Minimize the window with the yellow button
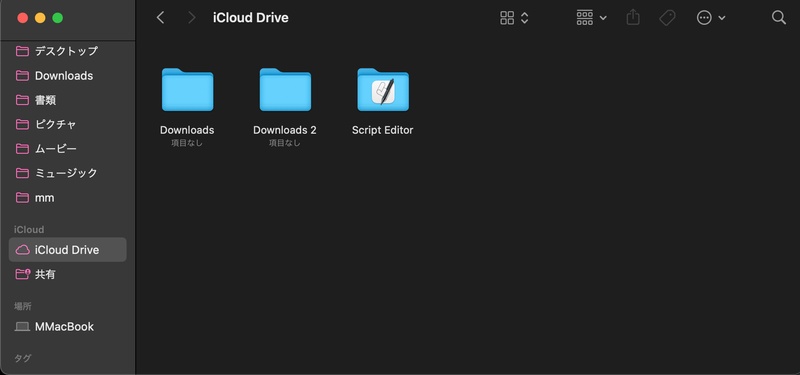 [x=40, y=18]
